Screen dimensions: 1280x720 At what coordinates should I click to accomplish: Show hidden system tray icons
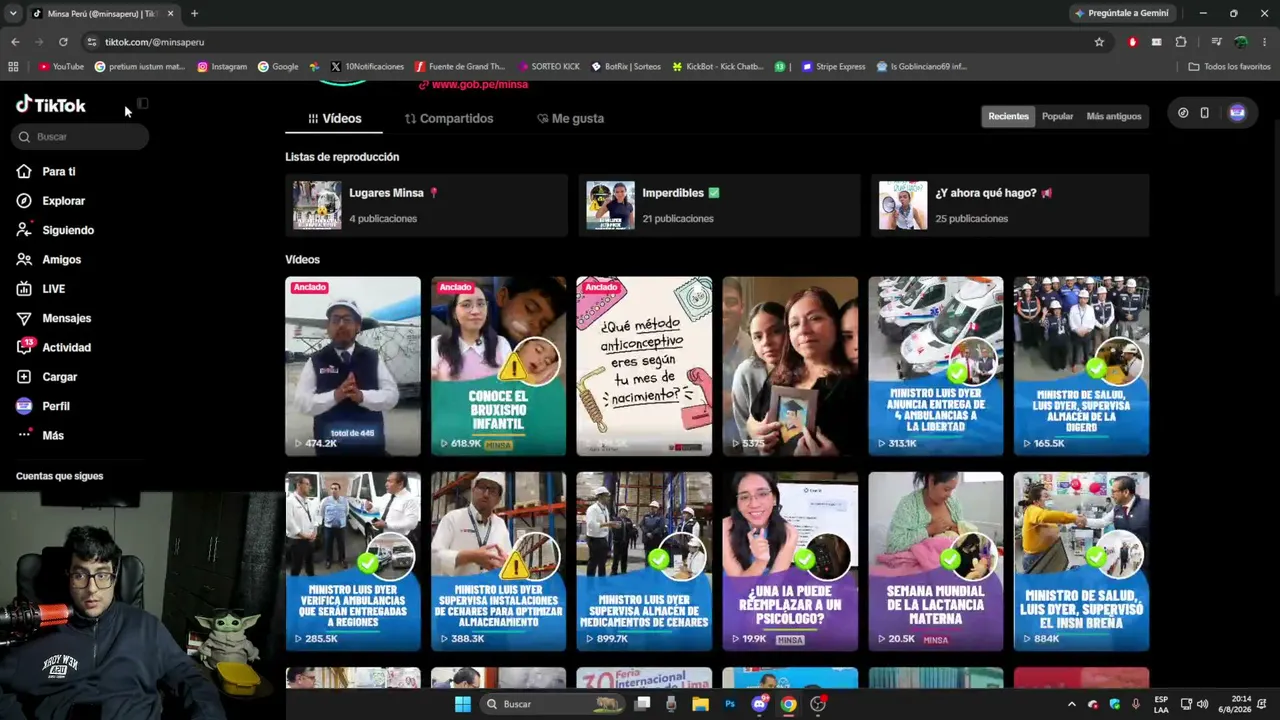click(1072, 704)
